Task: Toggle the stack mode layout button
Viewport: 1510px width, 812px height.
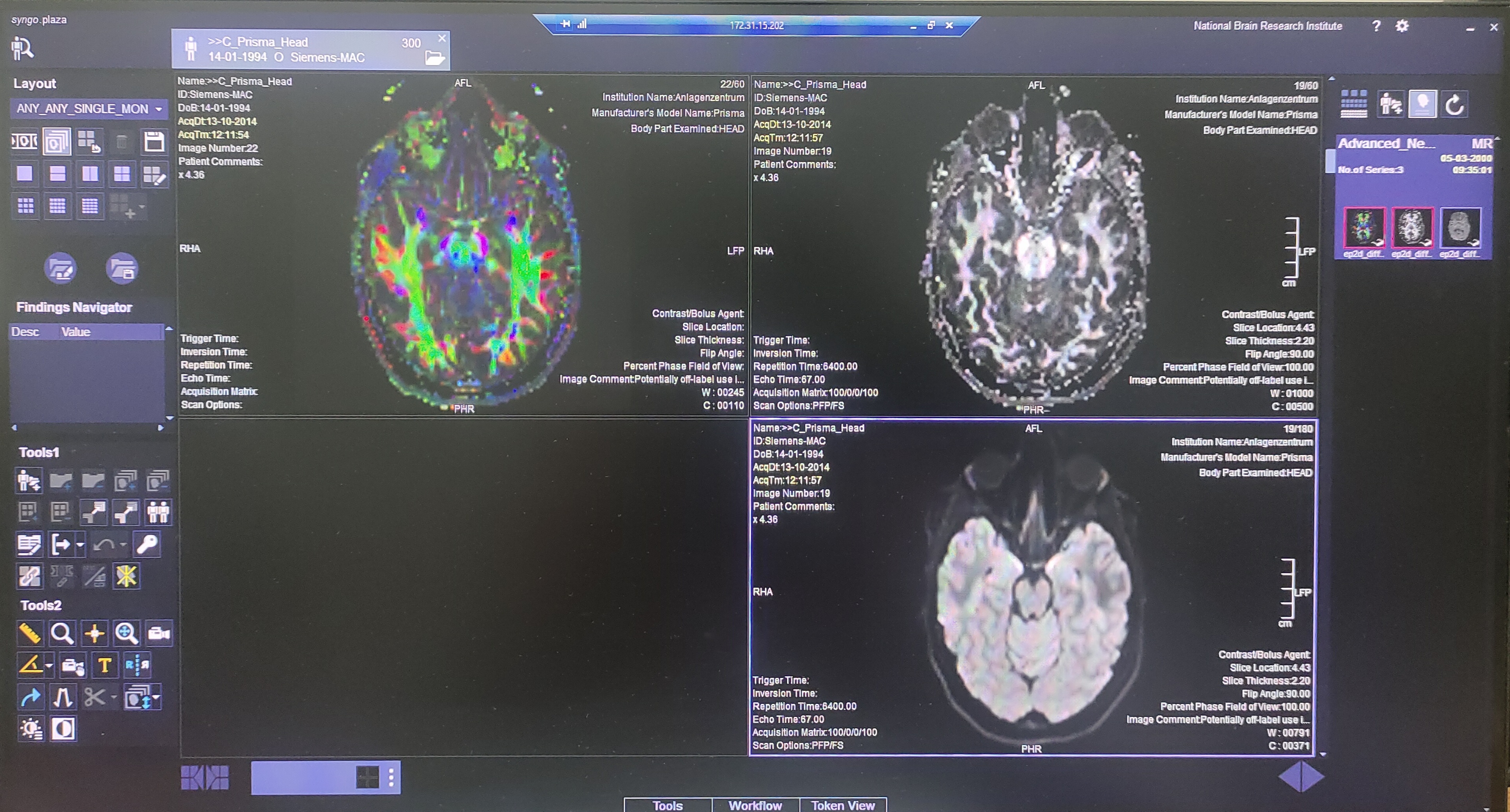Action: pyautogui.click(x=57, y=142)
